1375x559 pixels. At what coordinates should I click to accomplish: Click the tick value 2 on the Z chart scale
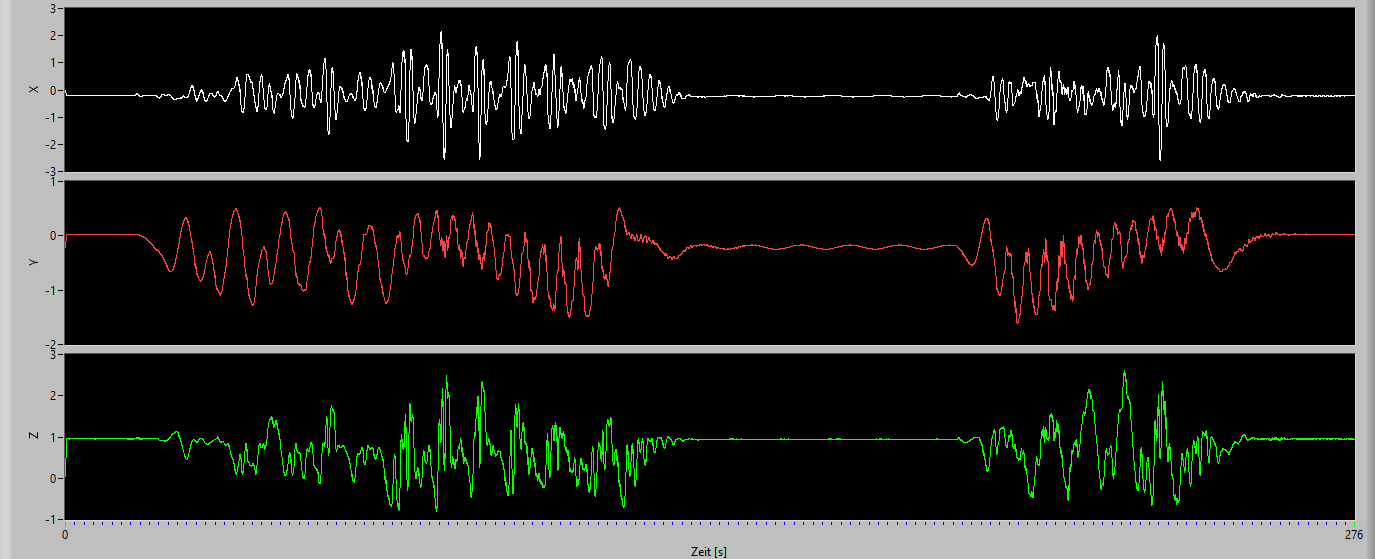(x=55, y=395)
